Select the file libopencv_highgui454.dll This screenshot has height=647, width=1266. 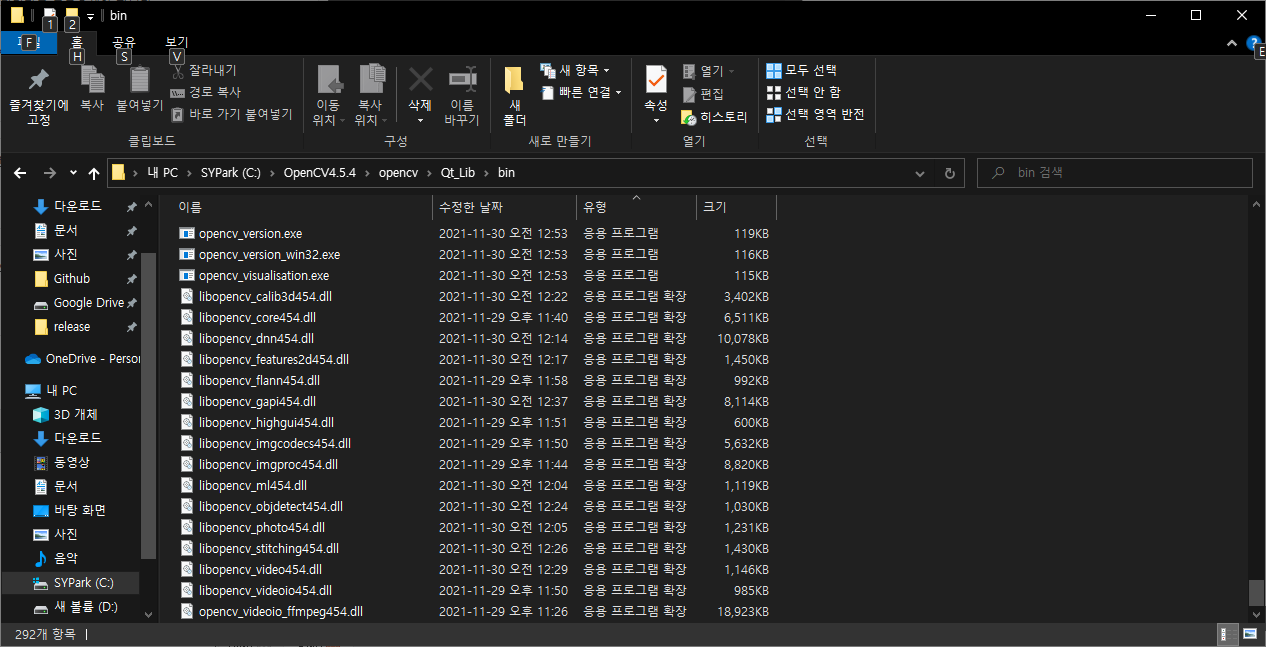pos(266,422)
